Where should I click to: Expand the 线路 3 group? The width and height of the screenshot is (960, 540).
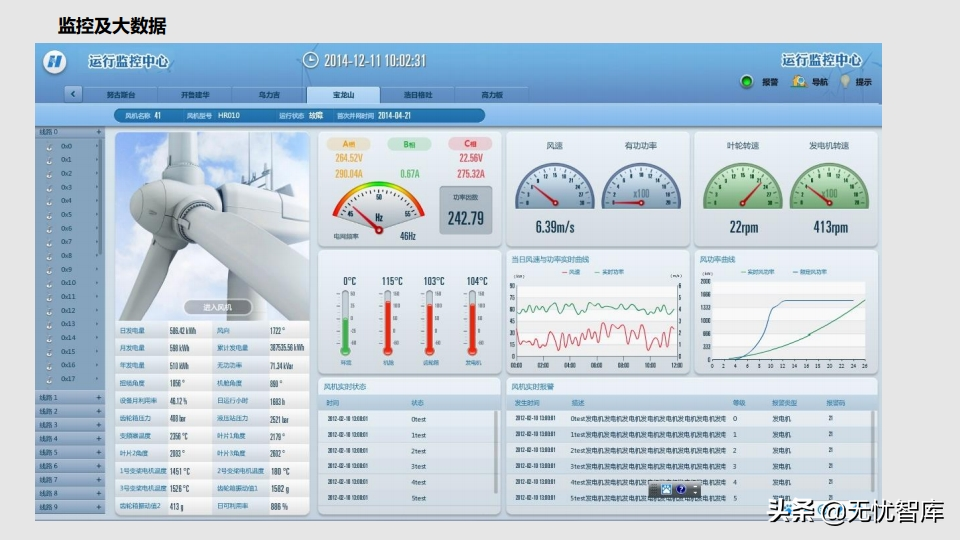click(x=99, y=425)
